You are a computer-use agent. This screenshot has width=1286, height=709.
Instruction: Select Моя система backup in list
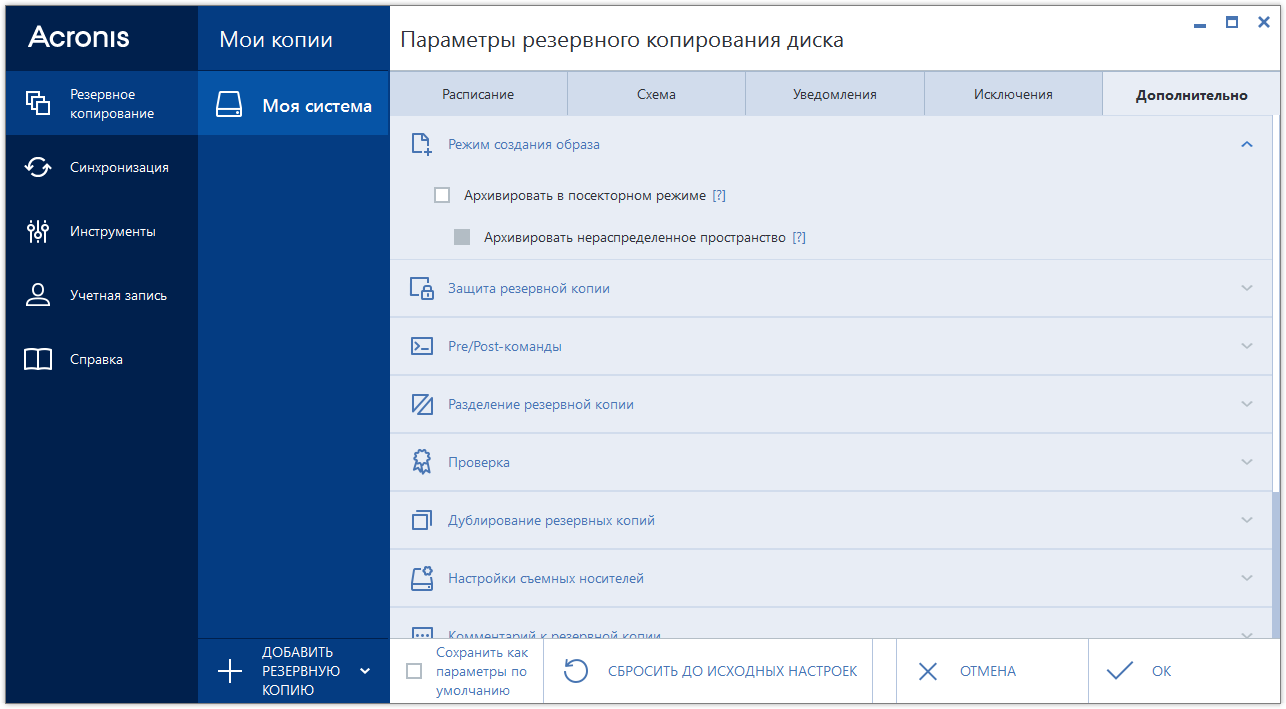[293, 105]
